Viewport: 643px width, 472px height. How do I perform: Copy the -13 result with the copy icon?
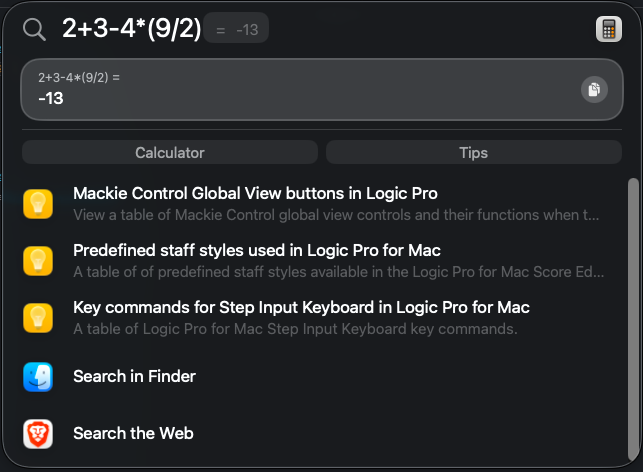click(594, 89)
